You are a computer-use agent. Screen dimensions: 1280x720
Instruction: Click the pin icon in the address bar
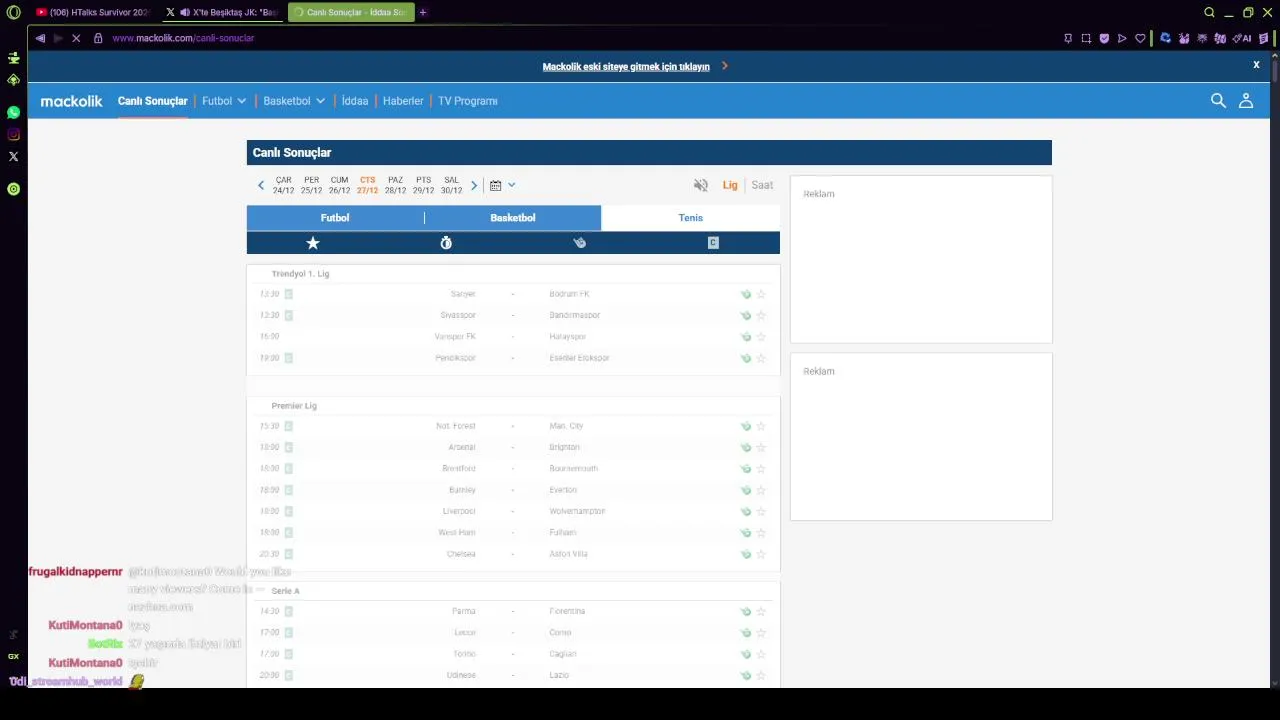pyautogui.click(x=1068, y=38)
